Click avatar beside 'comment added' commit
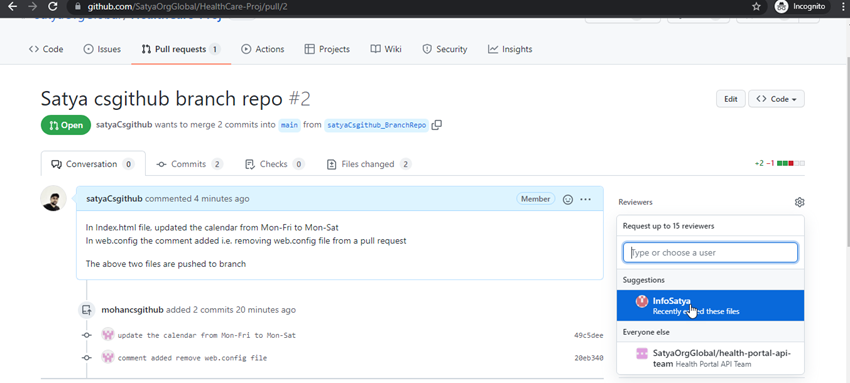The image size is (850, 383). 108,358
